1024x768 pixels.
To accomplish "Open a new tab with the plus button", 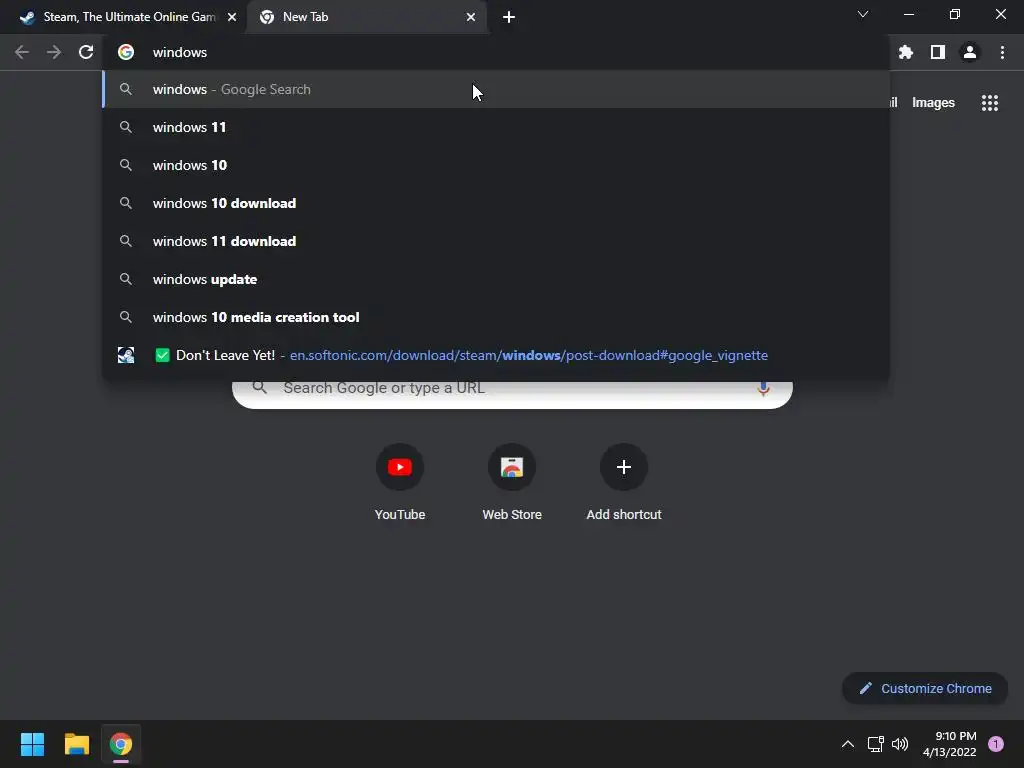I will [509, 17].
